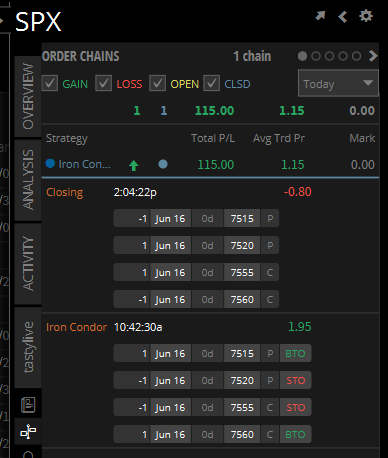
Task: Click the Closing order label
Action: (x=65, y=192)
